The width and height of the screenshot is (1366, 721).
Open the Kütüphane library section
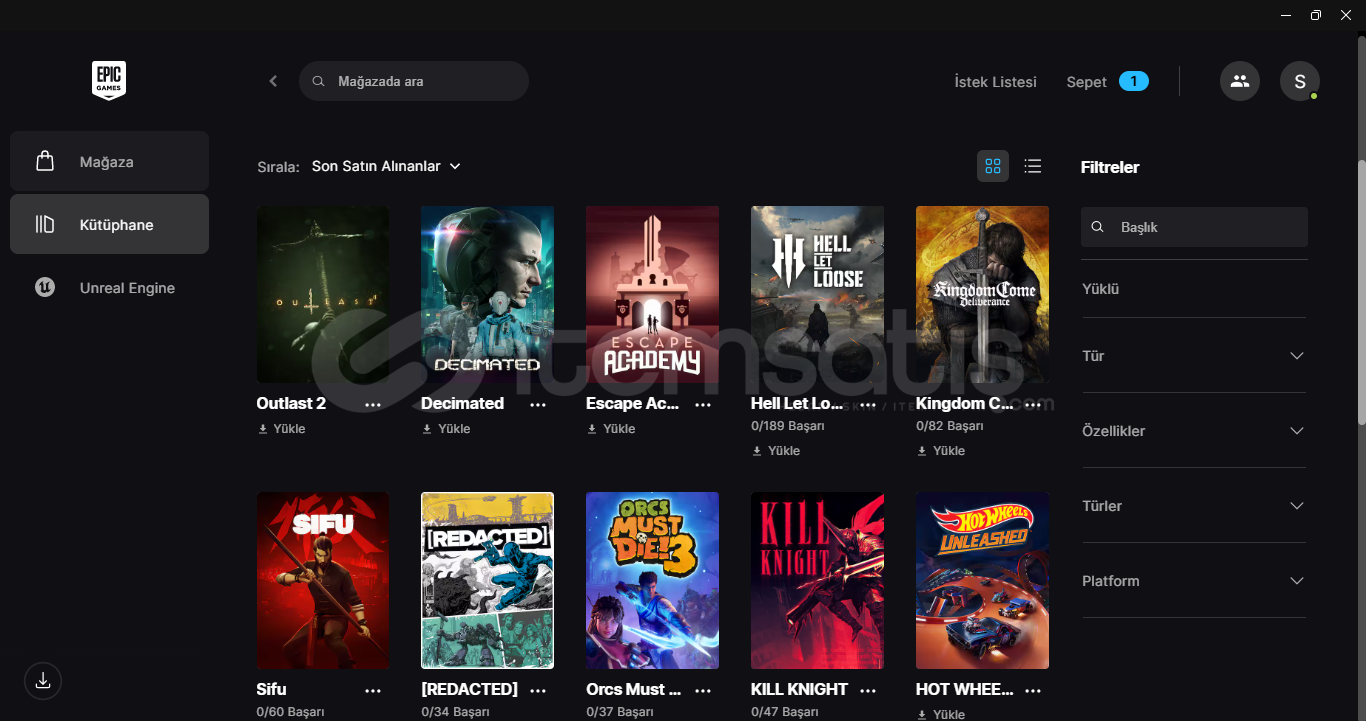[x=109, y=224]
